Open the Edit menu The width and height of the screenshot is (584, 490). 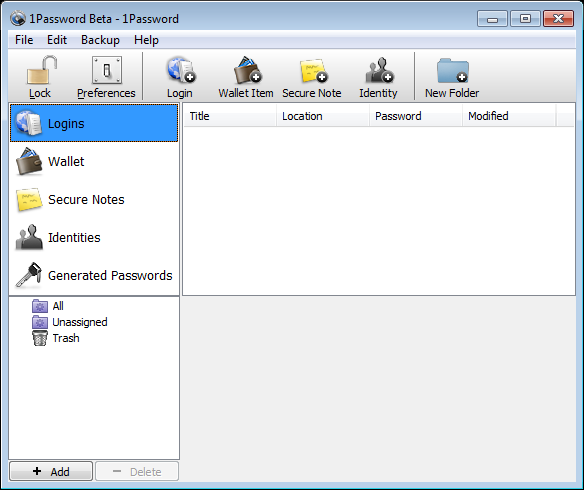point(57,40)
